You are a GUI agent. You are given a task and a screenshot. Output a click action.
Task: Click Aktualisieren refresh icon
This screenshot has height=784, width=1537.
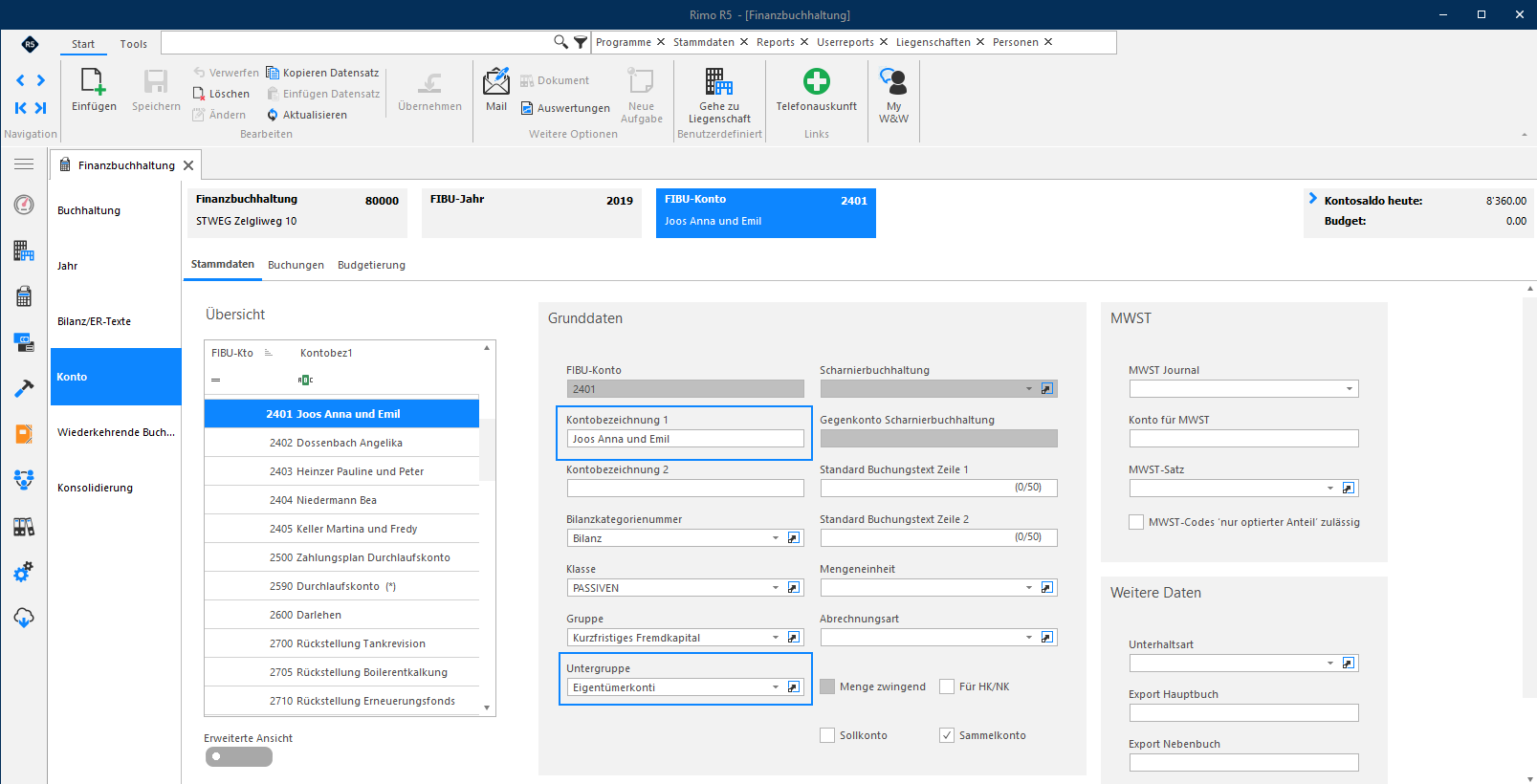pyautogui.click(x=273, y=115)
